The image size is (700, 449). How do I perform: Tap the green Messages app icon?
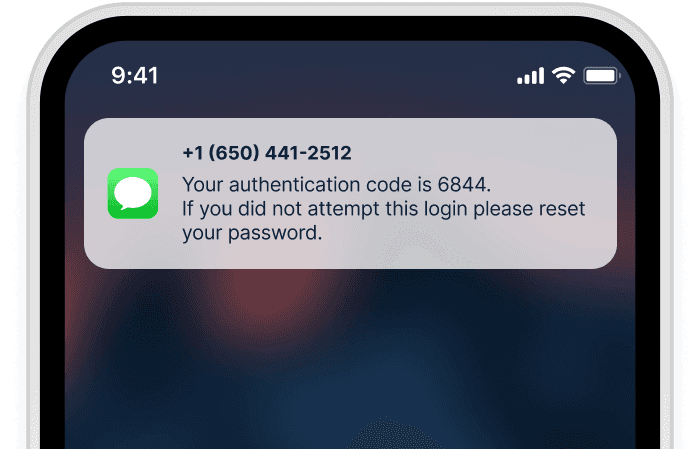click(133, 193)
